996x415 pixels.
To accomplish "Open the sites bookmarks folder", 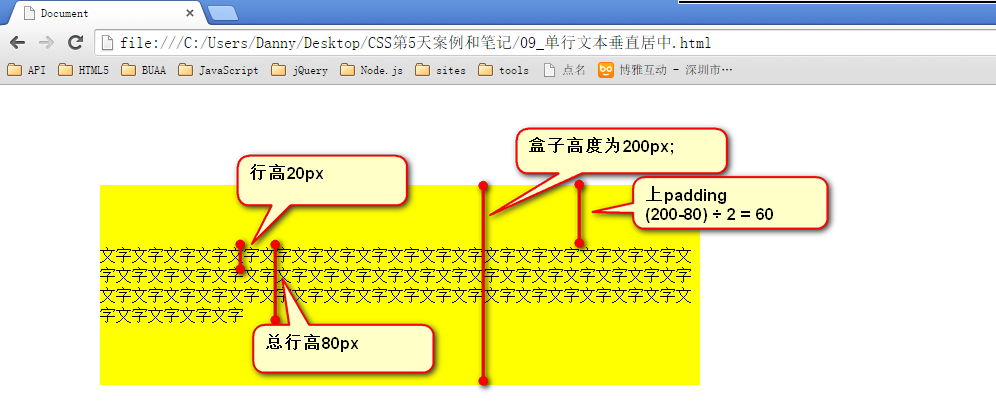I will (x=440, y=71).
